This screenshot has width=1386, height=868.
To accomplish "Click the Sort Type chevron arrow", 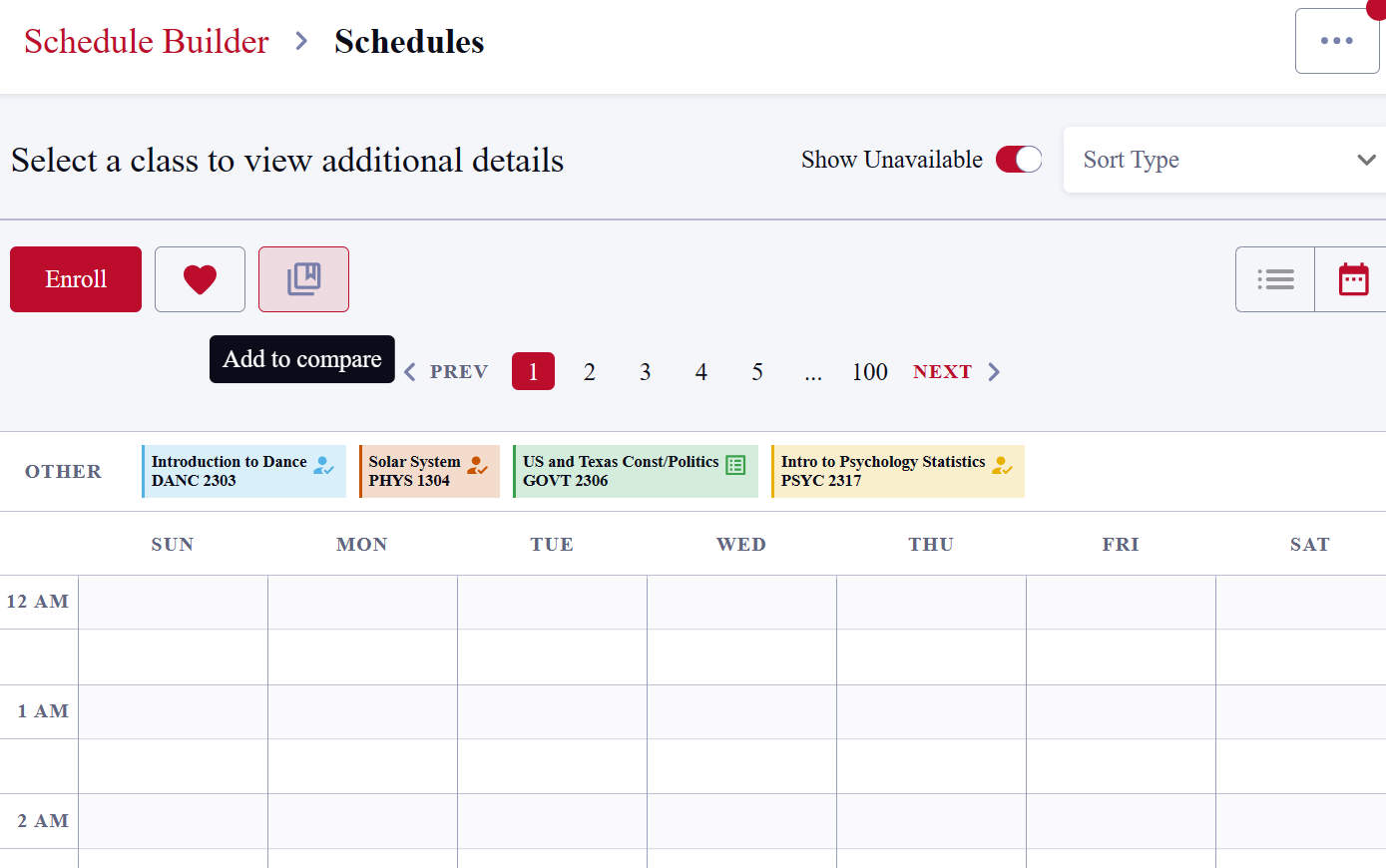I will [x=1366, y=160].
